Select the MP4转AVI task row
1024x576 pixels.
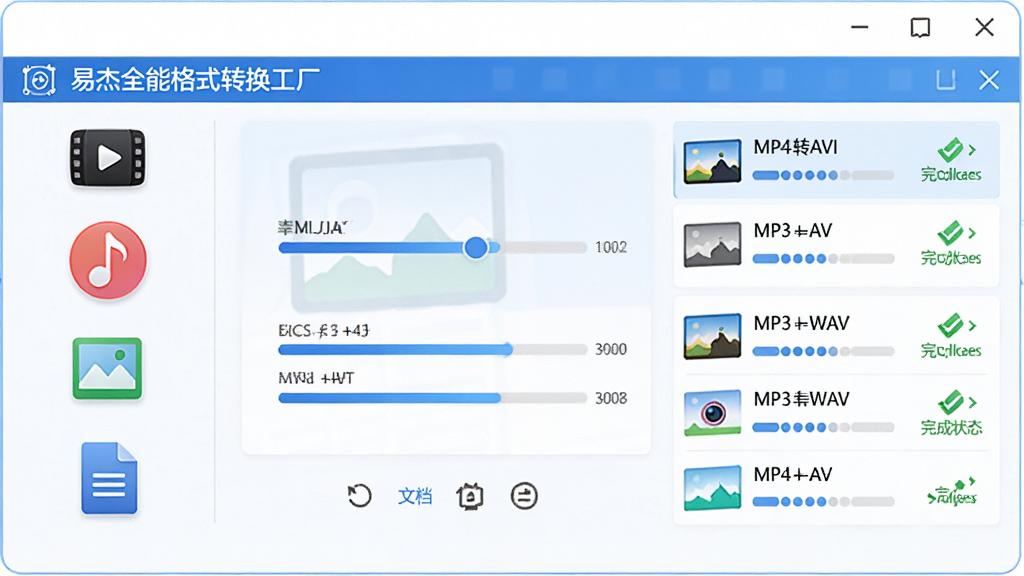click(x=836, y=160)
